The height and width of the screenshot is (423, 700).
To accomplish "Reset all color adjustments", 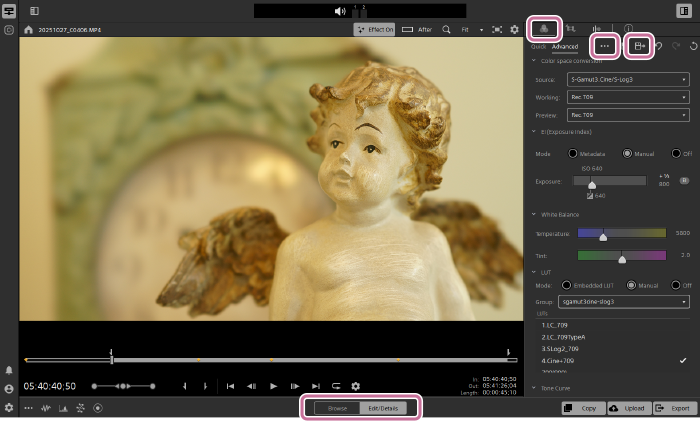I will (x=693, y=46).
